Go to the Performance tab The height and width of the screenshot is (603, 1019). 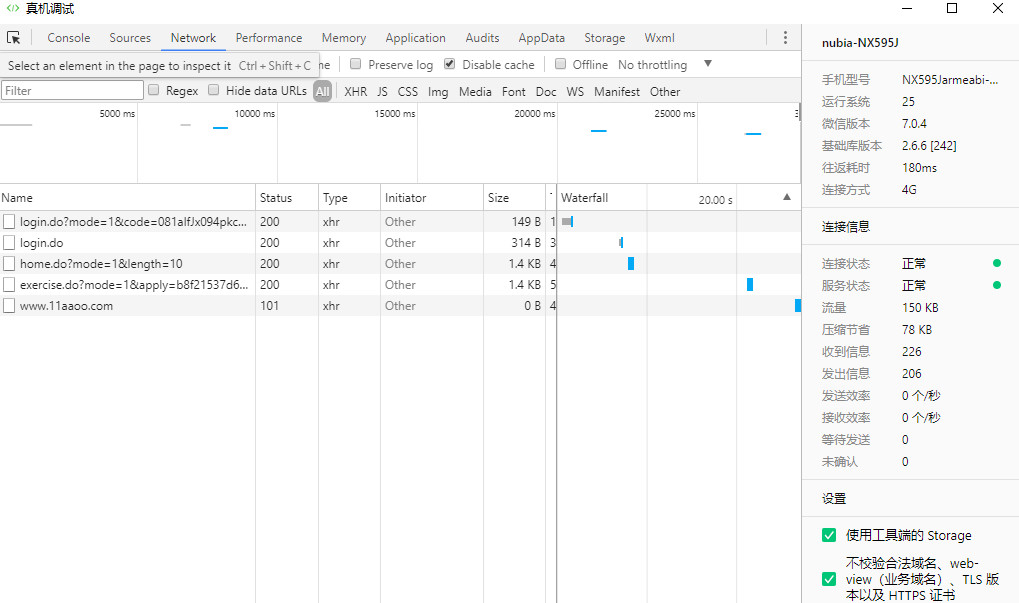268,38
